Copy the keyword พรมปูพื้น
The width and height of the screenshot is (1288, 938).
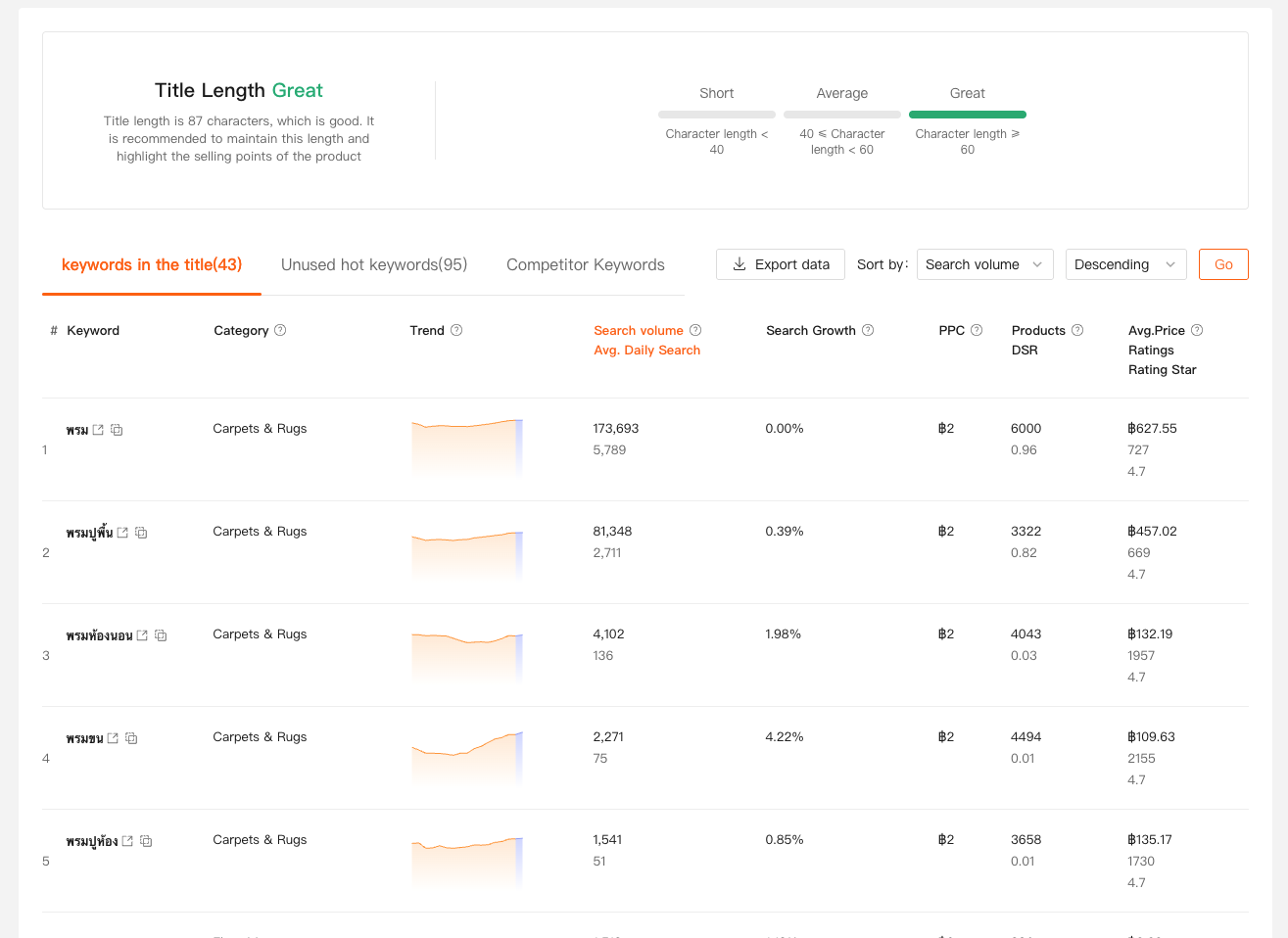(141, 533)
